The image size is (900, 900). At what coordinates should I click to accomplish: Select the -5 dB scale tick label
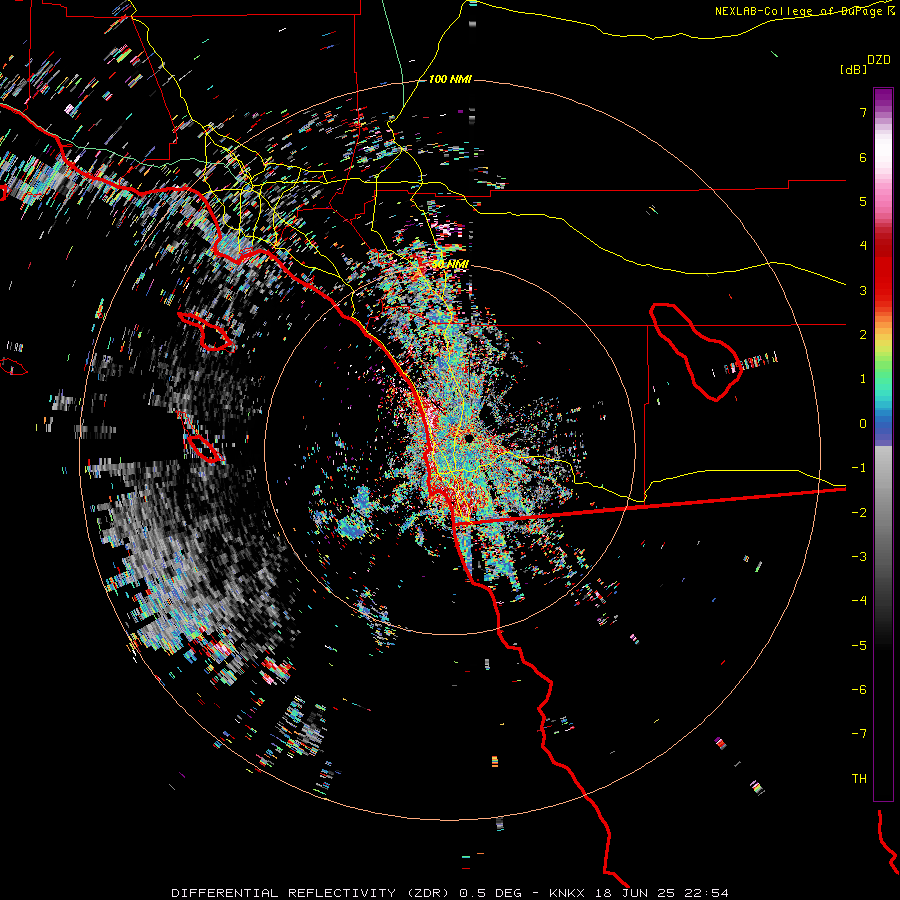(x=859, y=646)
